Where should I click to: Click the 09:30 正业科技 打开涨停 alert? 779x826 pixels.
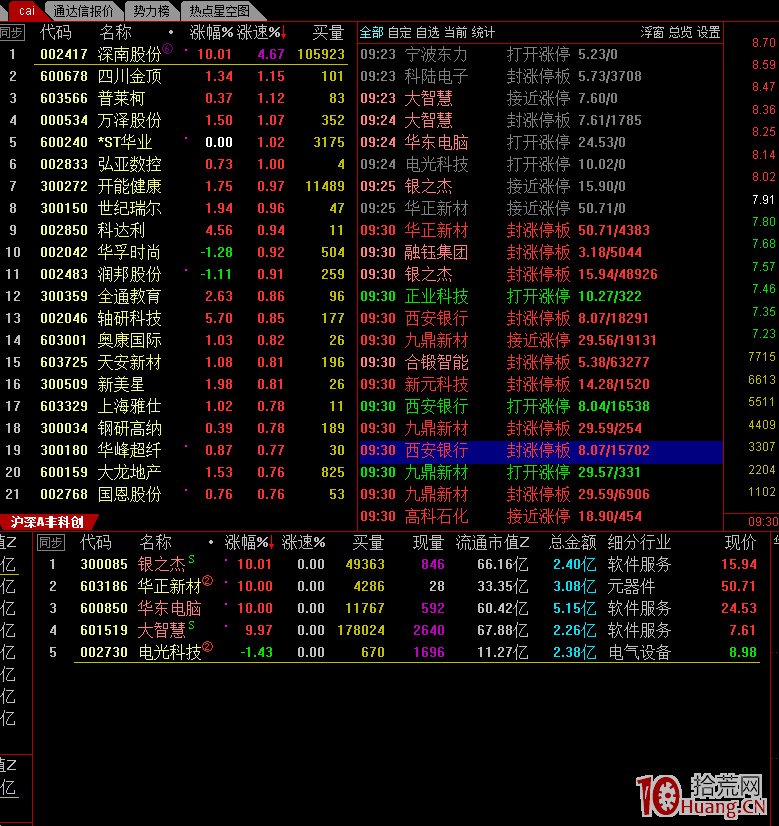pos(541,296)
